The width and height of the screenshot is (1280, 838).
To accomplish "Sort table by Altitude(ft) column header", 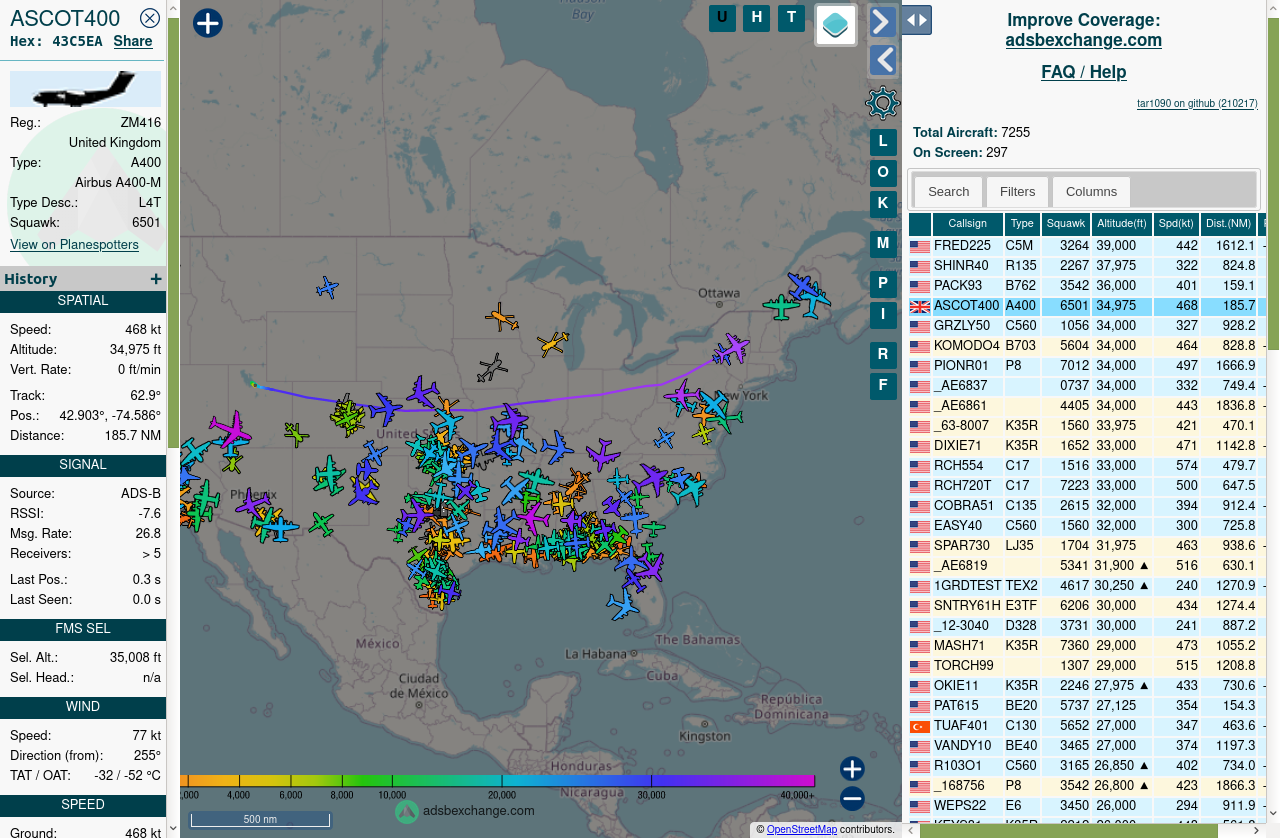I will pyautogui.click(x=1121, y=223).
